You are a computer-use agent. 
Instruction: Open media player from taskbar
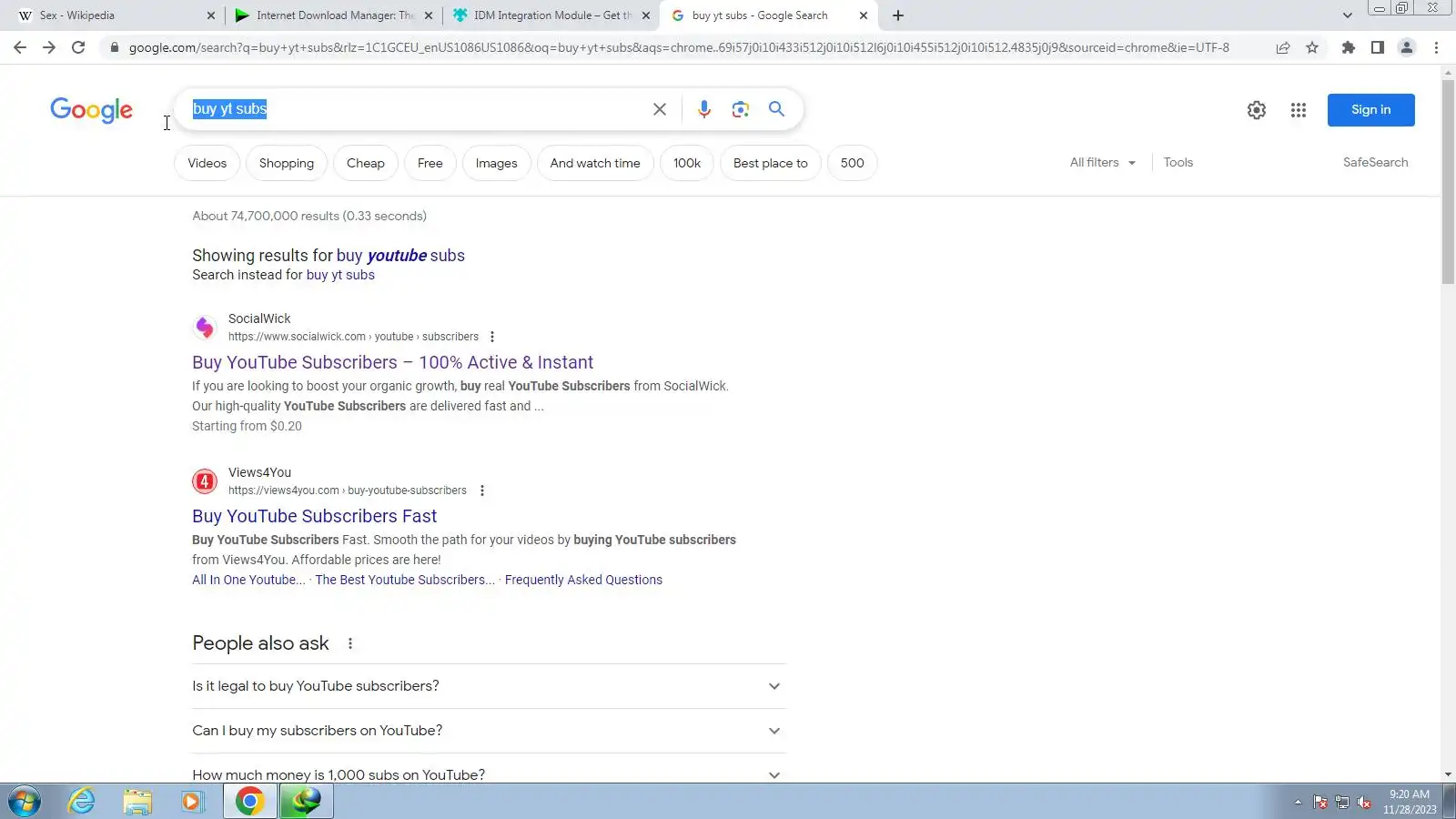click(x=192, y=802)
